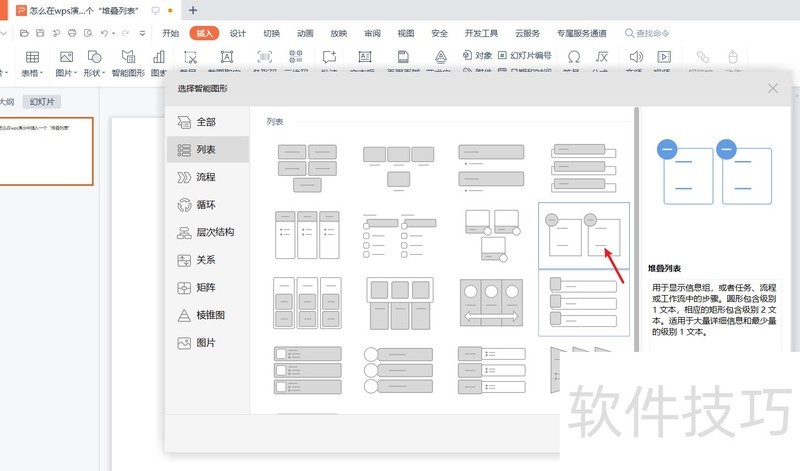This screenshot has height=471, width=800.
Task: Open a new document tab with plus
Action: (x=193, y=10)
